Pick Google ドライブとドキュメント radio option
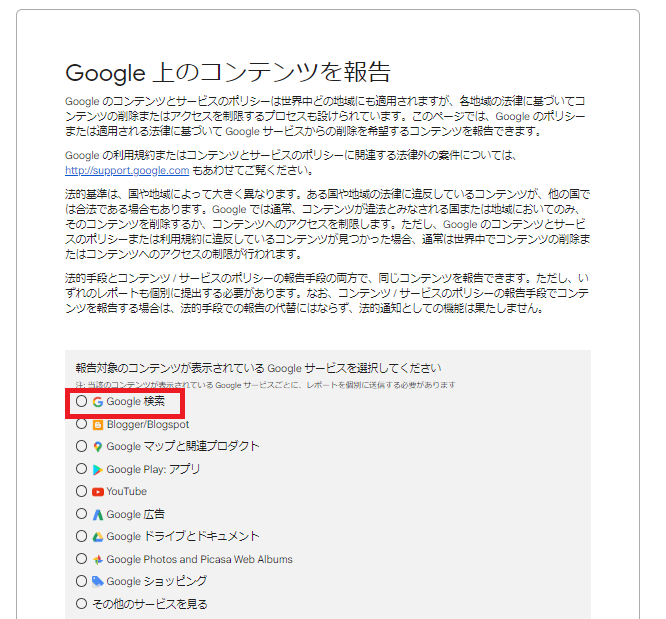This screenshot has height=619, width=666. coord(81,537)
